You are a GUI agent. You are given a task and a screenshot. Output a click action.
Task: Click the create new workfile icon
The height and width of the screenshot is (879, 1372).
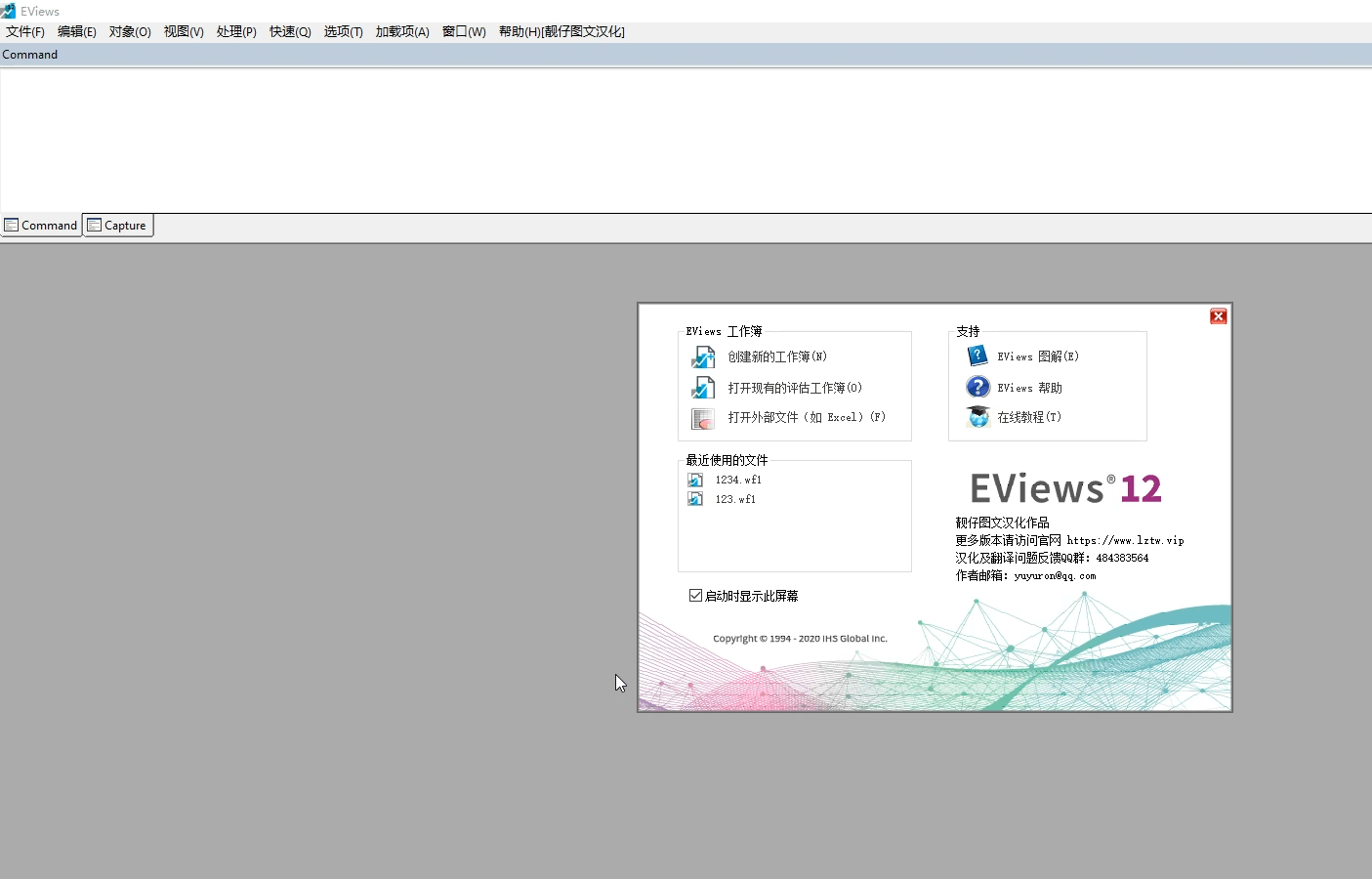[703, 357]
